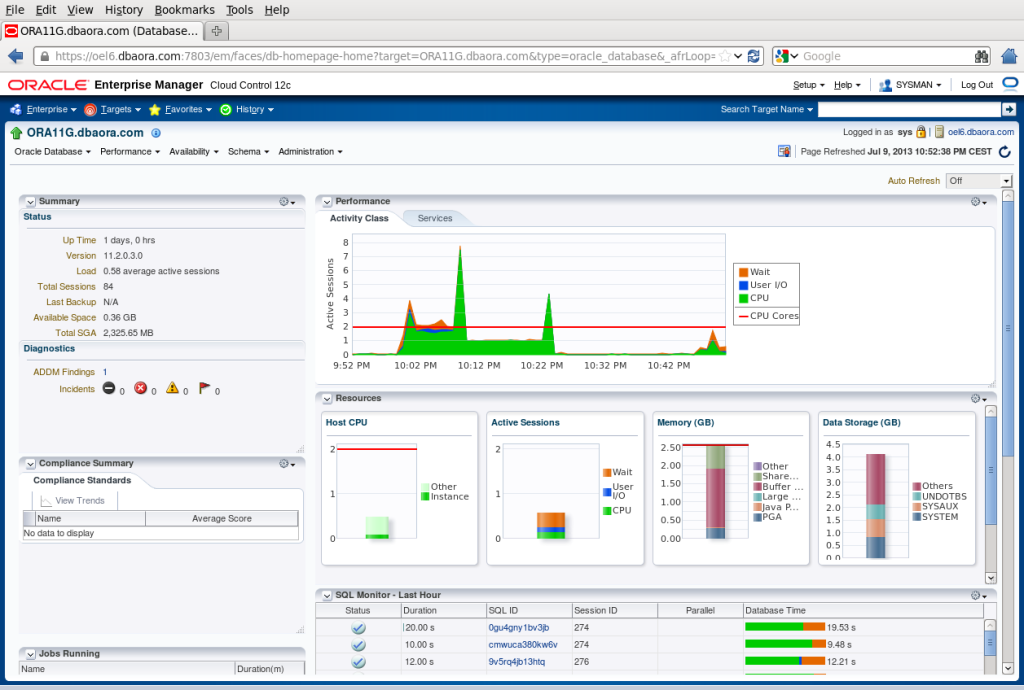Open the oel6.dbaora.com host link
The image size is (1024, 690).
pos(981,132)
